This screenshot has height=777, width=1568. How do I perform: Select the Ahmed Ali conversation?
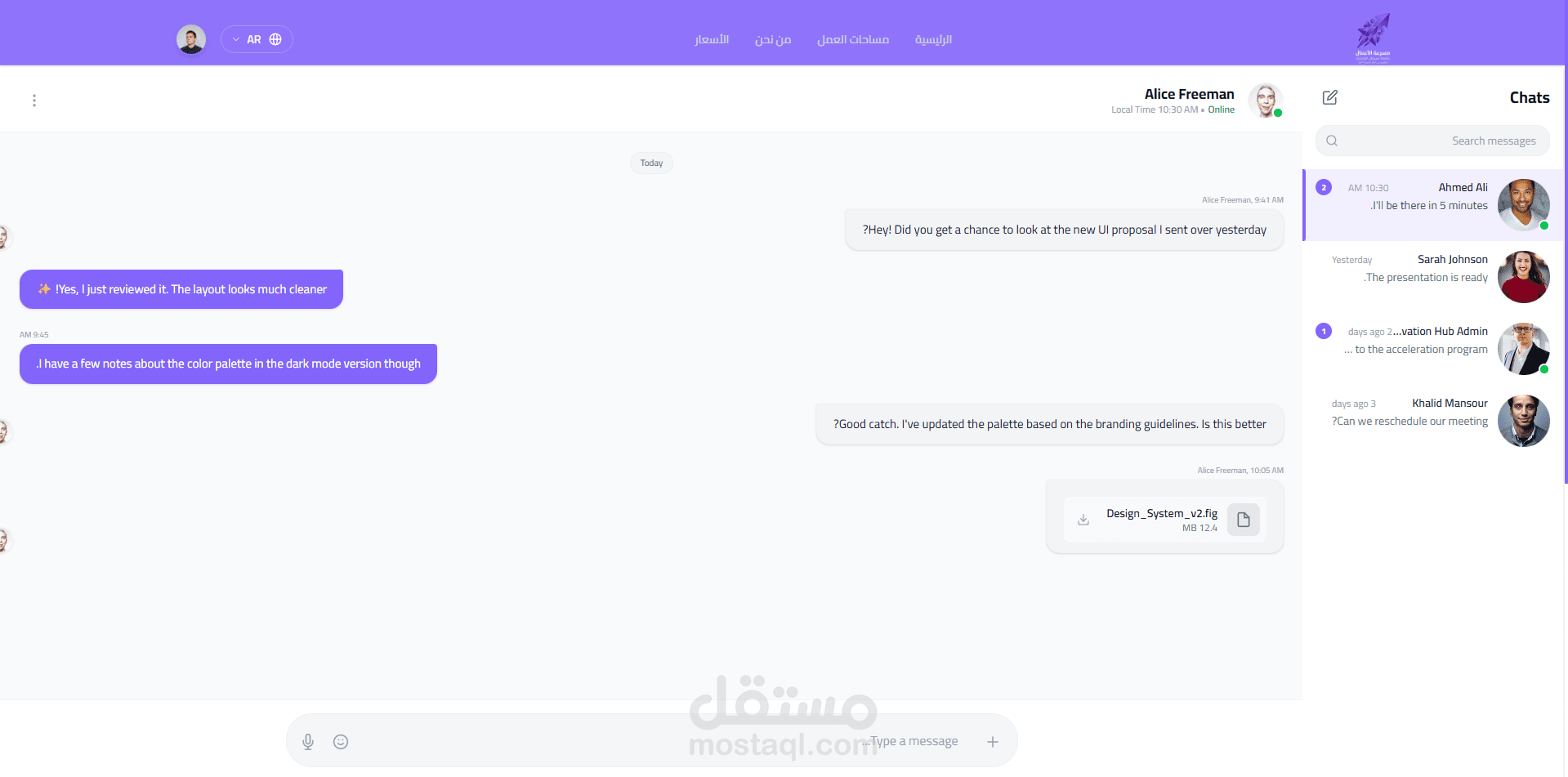pos(1433,205)
